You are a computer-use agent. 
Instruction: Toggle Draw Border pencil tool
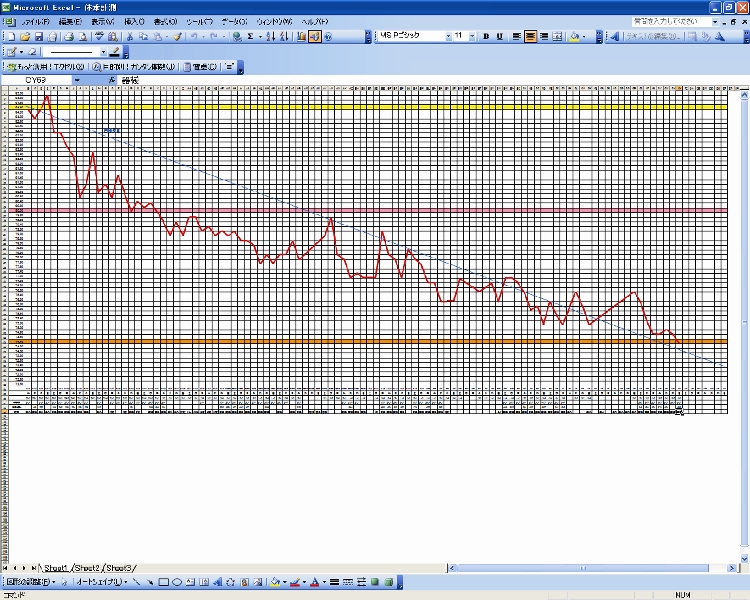[x=11, y=52]
